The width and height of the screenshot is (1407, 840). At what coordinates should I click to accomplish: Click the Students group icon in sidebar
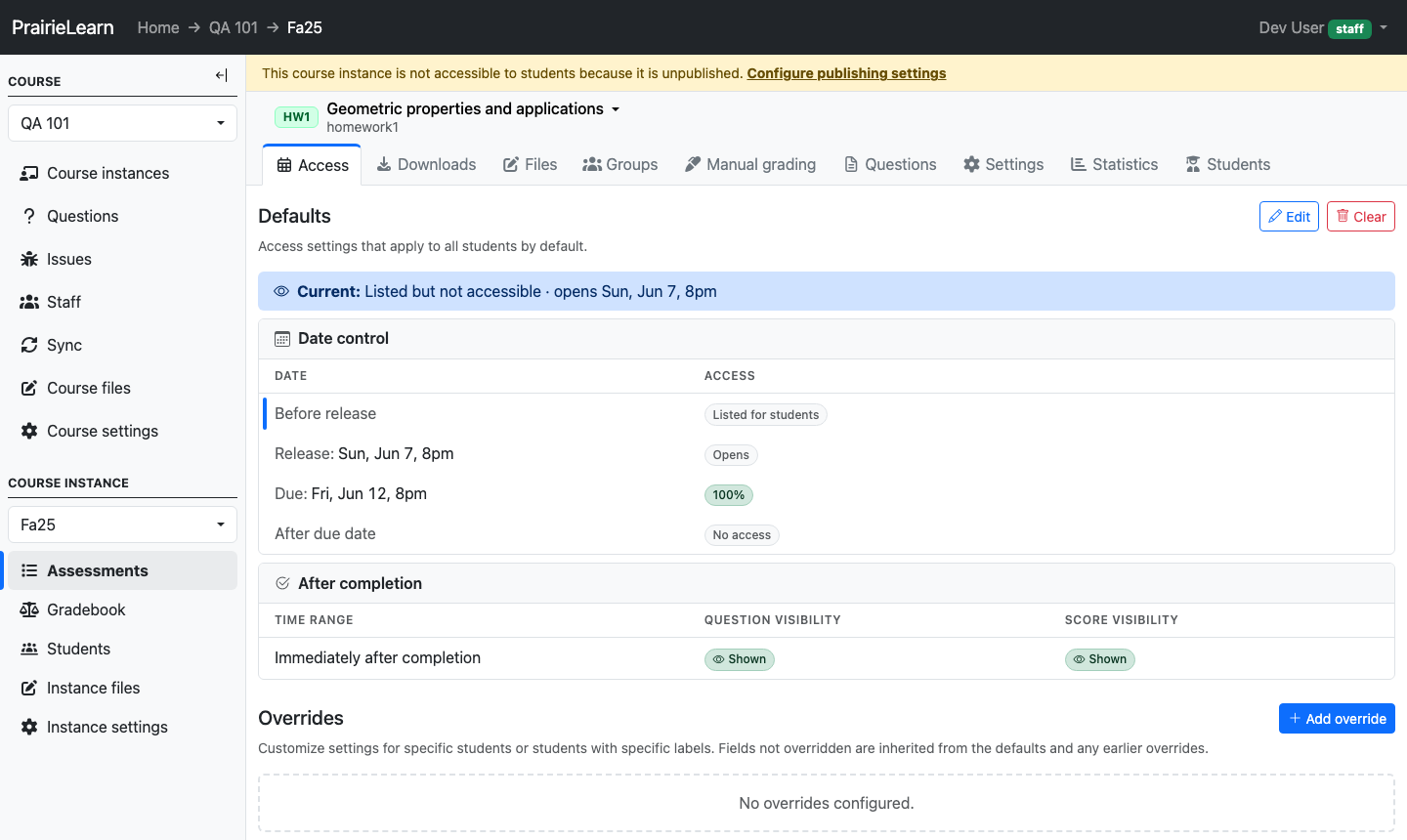click(29, 649)
